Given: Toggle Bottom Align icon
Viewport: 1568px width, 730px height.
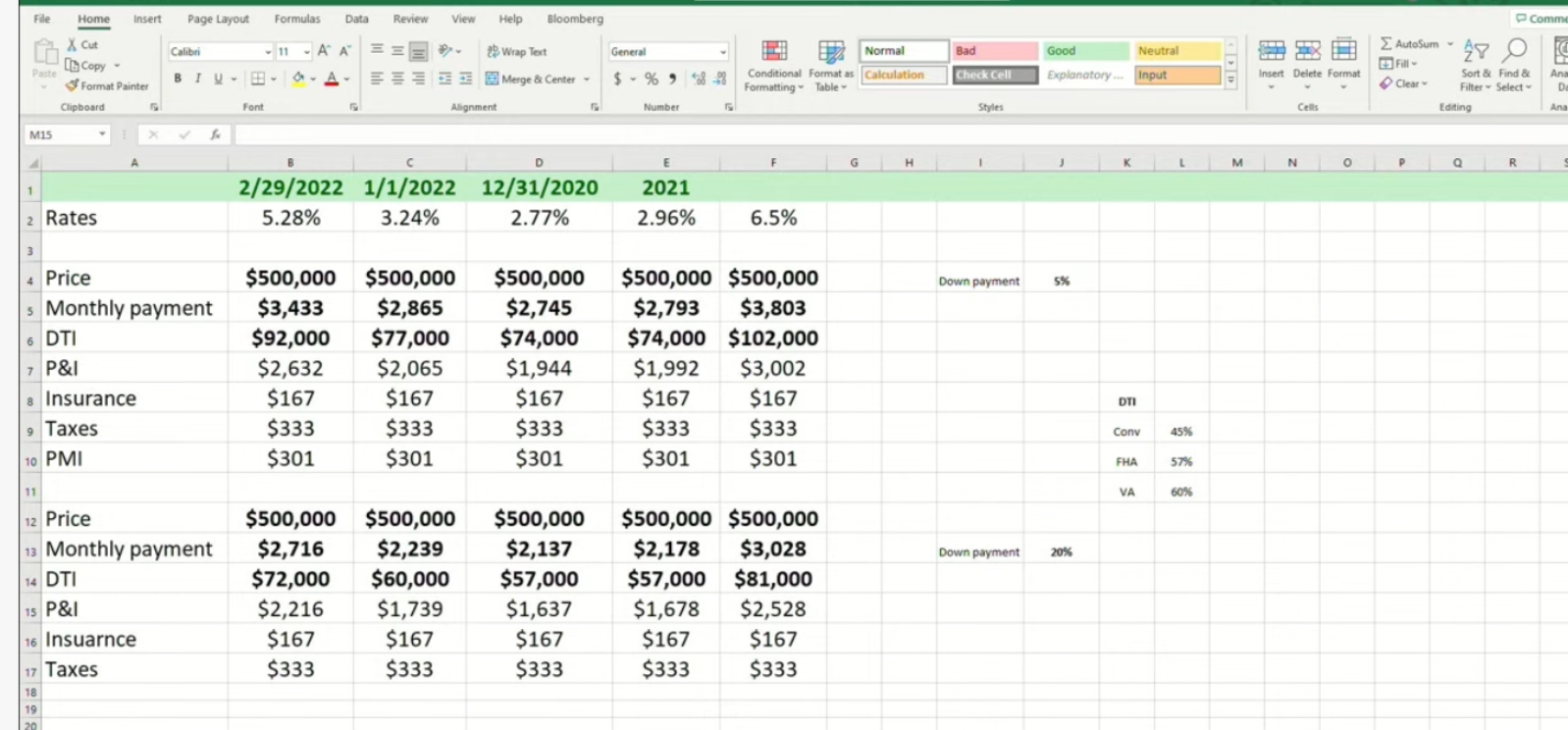Looking at the screenshot, I should pyautogui.click(x=418, y=51).
